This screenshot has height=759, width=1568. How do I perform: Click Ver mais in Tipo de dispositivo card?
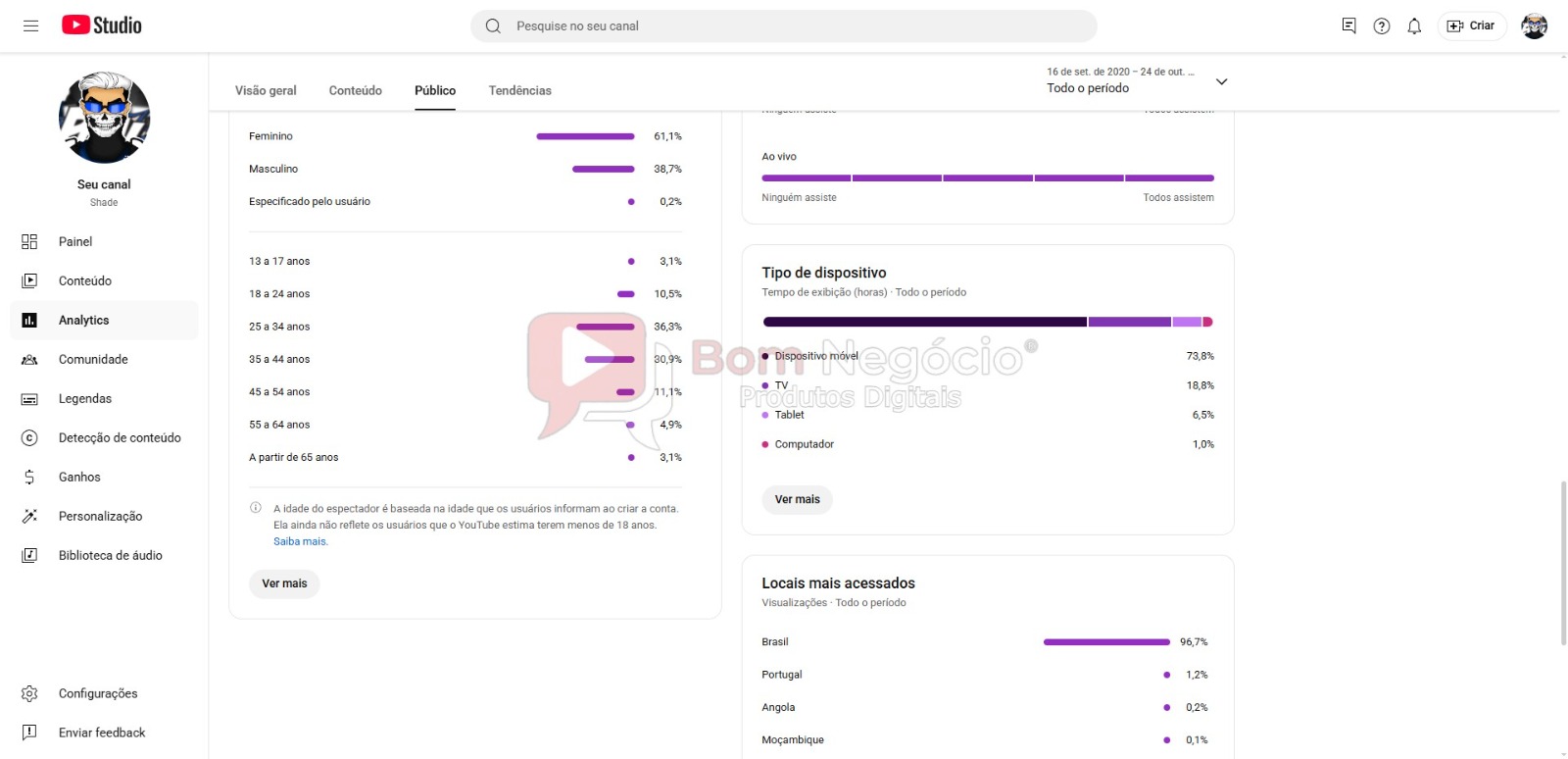pos(797,500)
